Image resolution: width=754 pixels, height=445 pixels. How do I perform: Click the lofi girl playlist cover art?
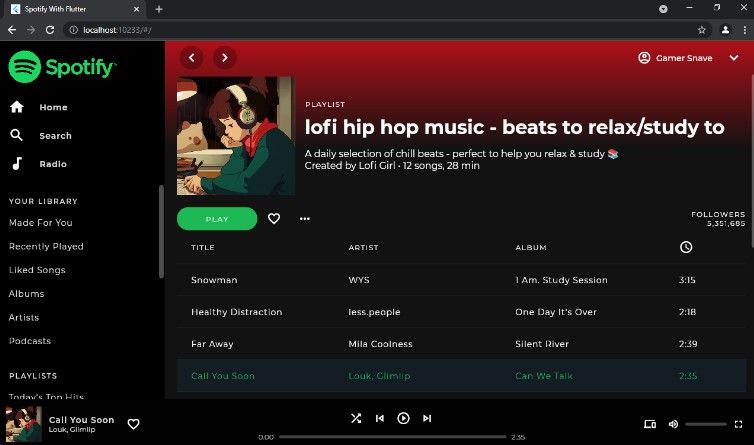point(236,136)
